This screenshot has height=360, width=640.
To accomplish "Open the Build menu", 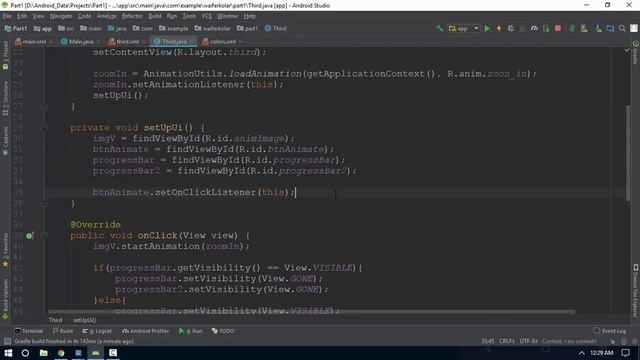I will (x=155, y=16).
